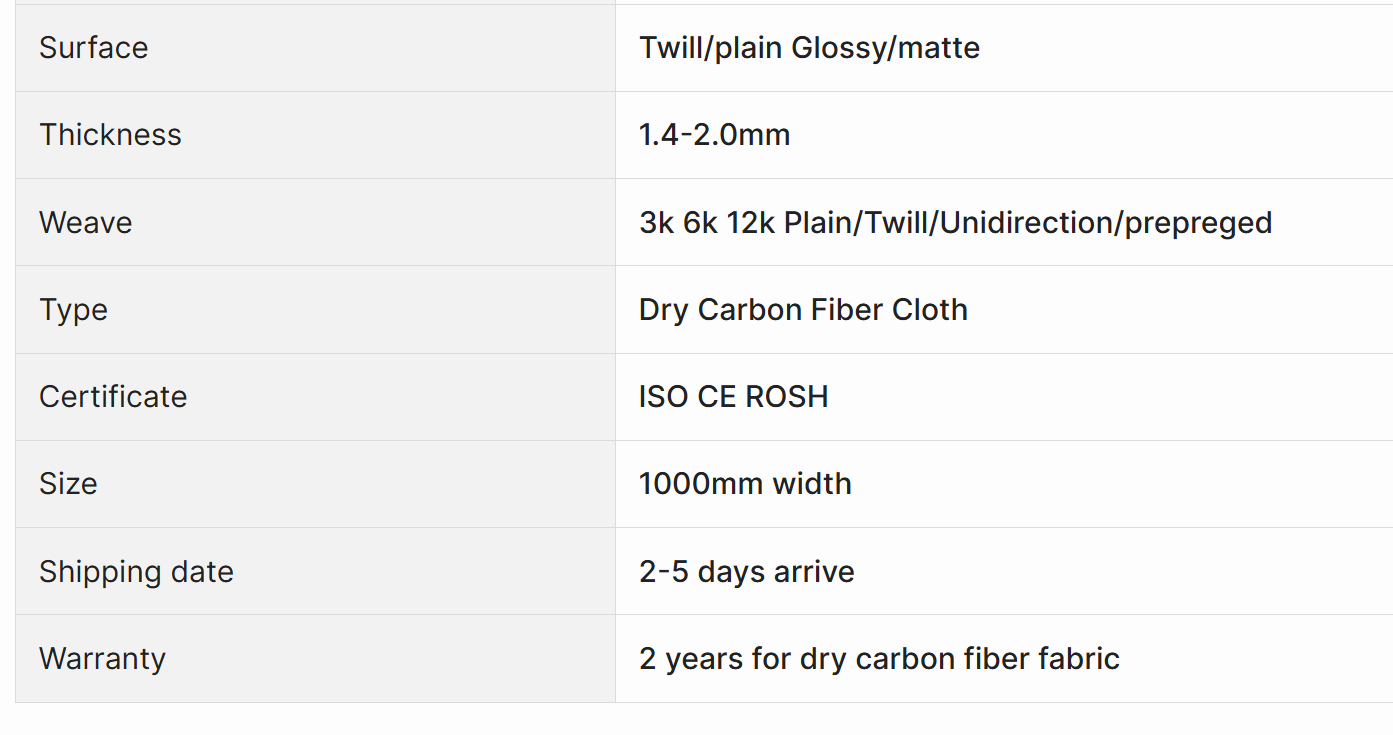This screenshot has height=735, width=1393.
Task: Click the Surface label cell
Action: 94,48
